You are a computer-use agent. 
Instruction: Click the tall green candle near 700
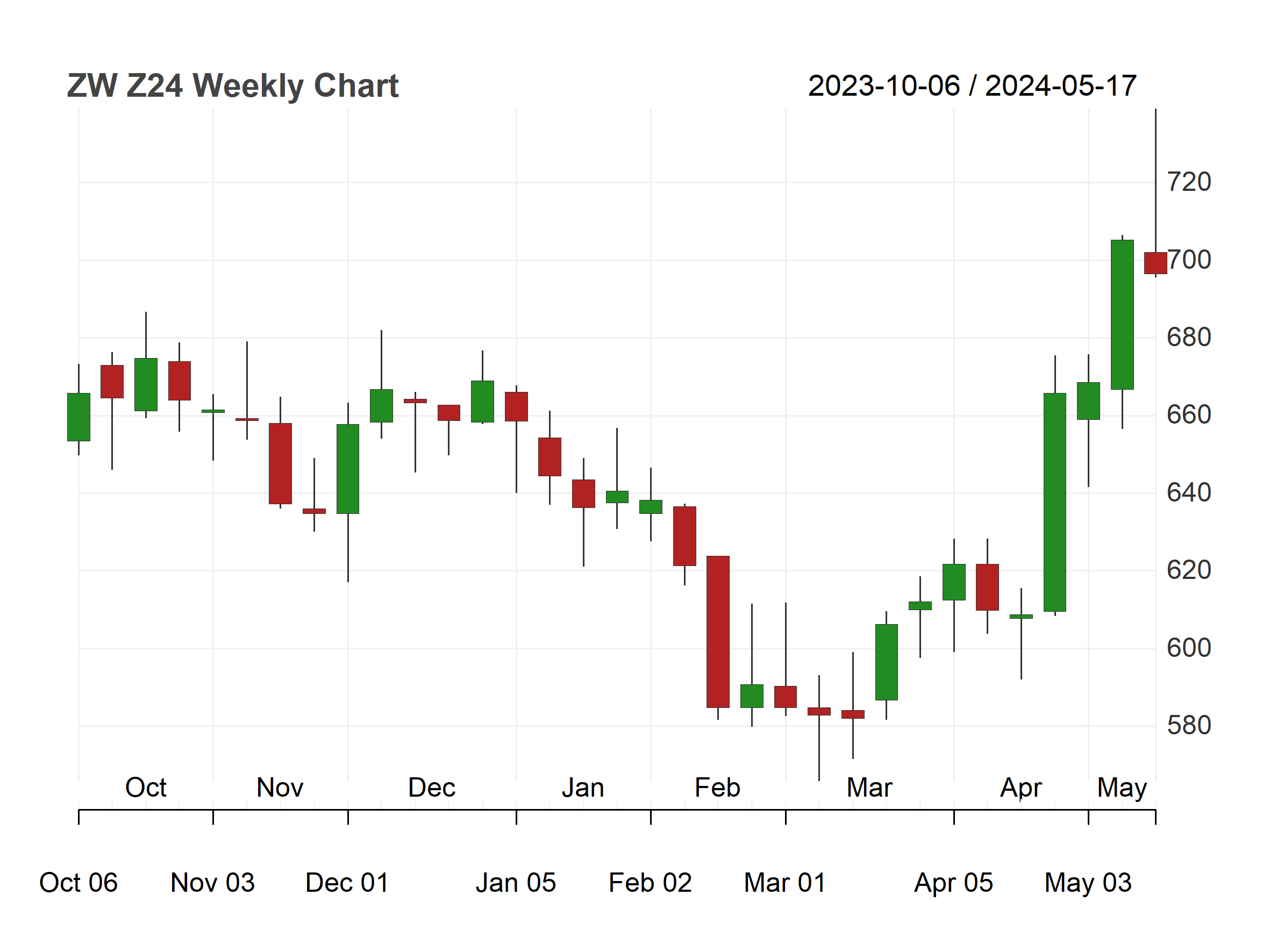coord(1122,314)
